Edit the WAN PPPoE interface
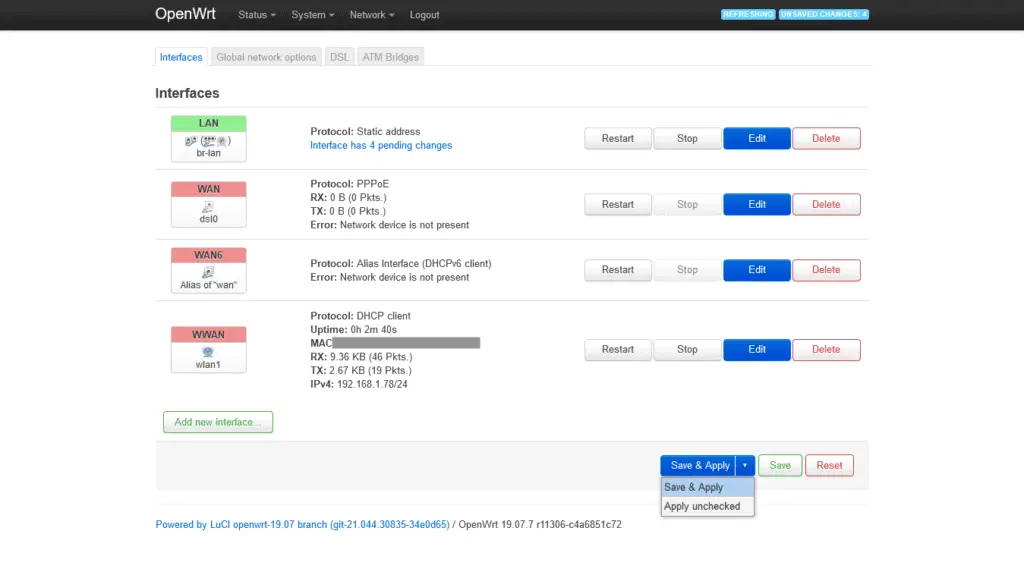The width and height of the screenshot is (1024, 575). [757, 205]
